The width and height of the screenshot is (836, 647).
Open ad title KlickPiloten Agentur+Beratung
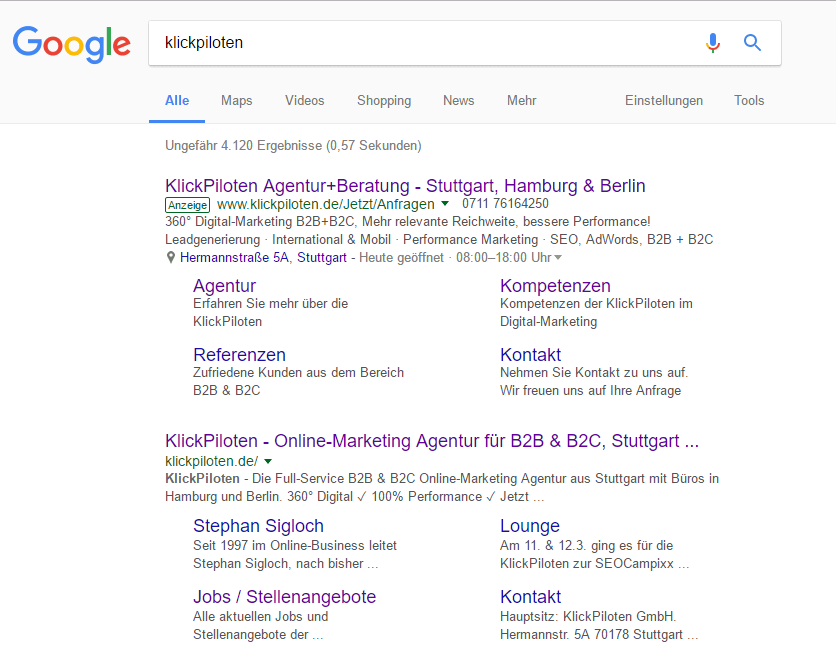[405, 185]
